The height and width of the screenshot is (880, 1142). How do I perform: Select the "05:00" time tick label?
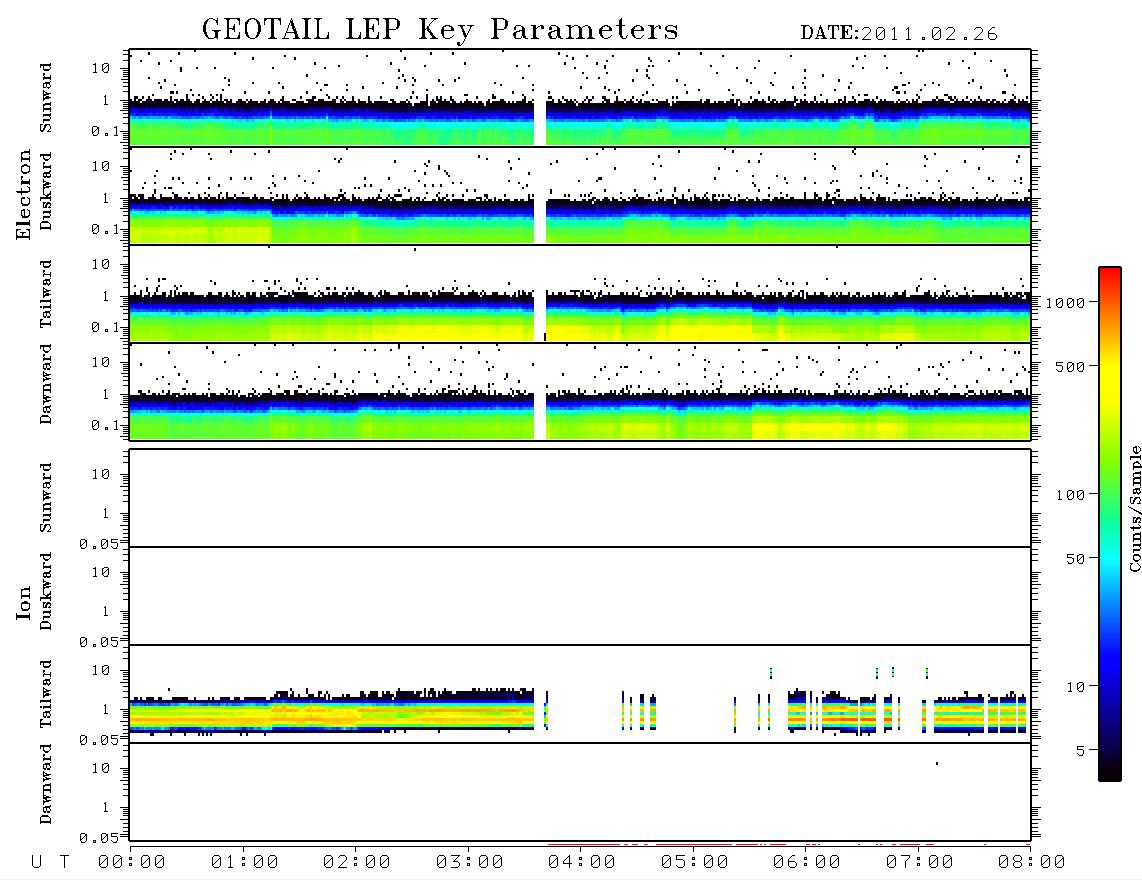point(695,863)
